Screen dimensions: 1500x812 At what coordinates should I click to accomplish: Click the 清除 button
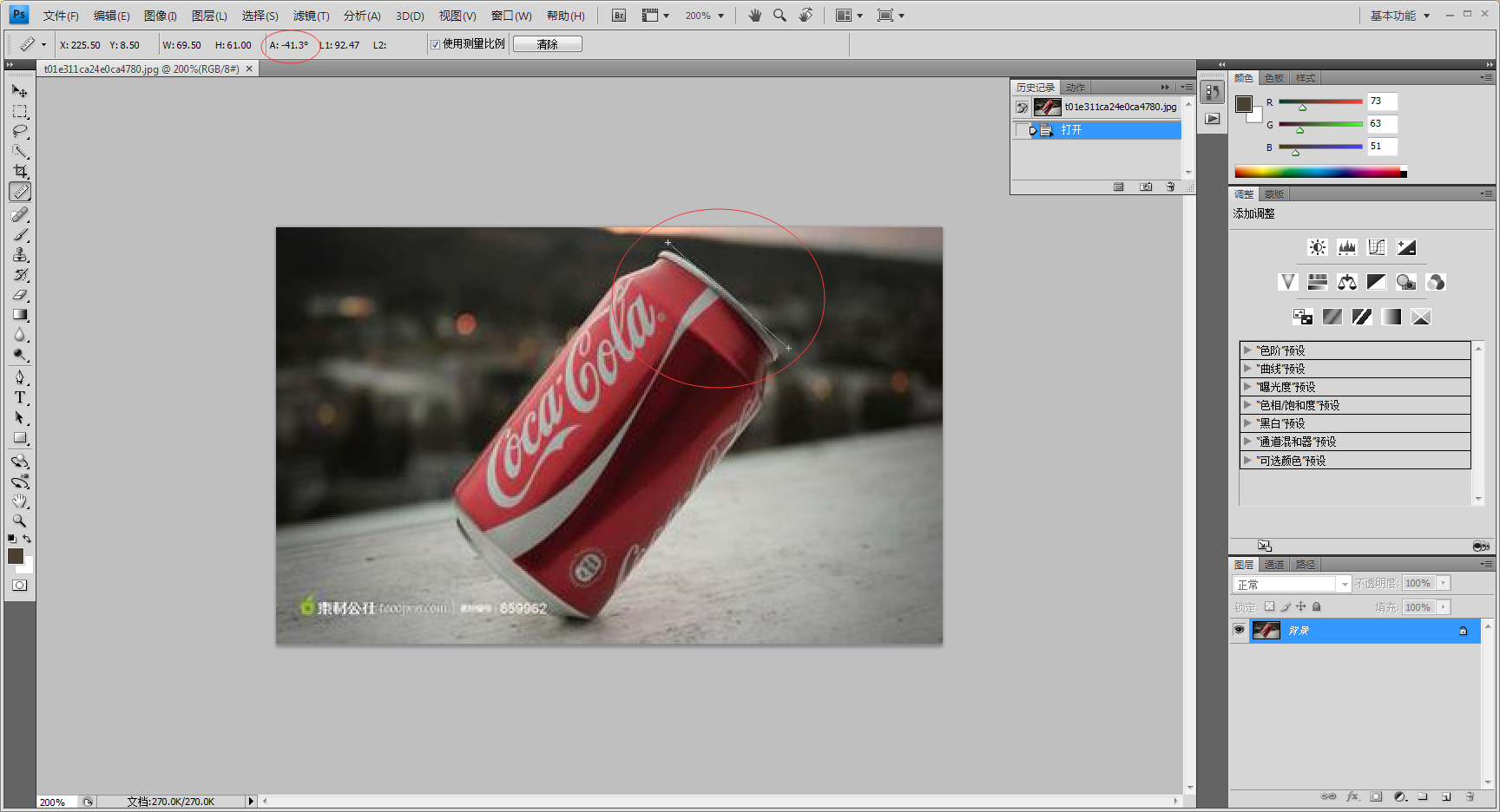tap(548, 44)
